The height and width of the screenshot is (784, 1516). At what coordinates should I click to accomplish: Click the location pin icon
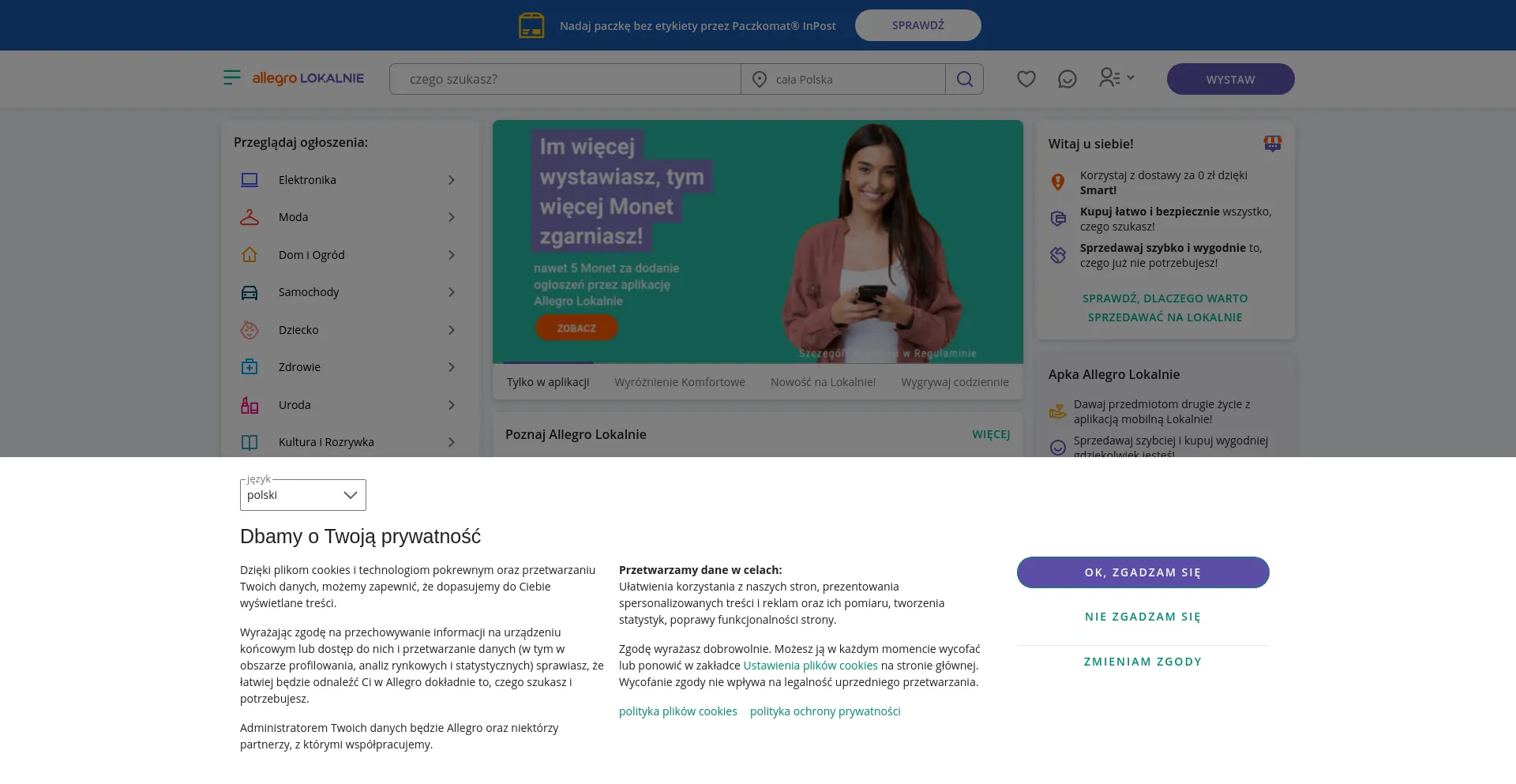(760, 80)
